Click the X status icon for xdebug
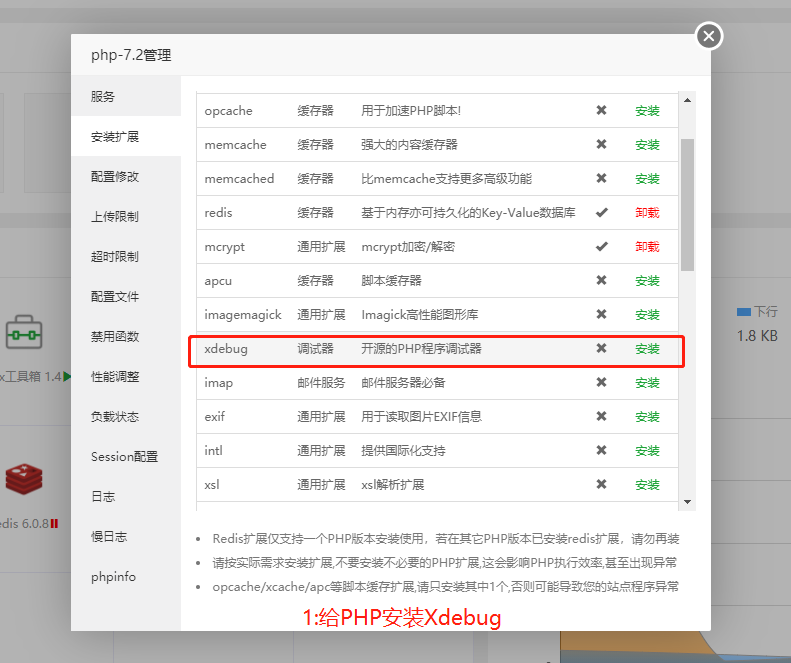The height and width of the screenshot is (663, 791). (x=601, y=348)
